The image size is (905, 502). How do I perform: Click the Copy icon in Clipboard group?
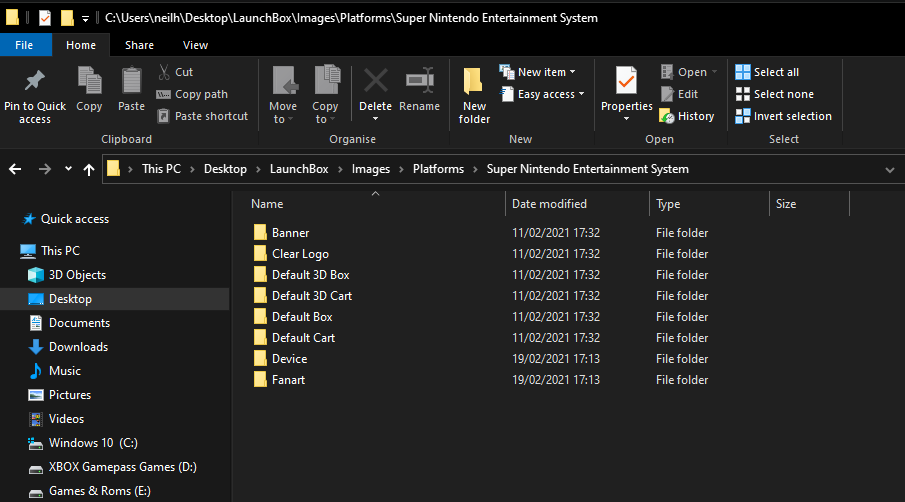(89, 80)
